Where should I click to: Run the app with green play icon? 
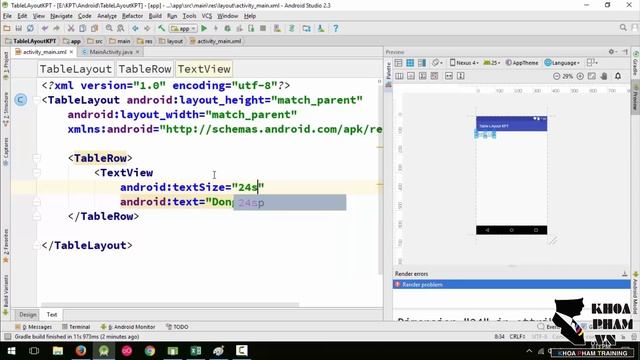pos(204,29)
